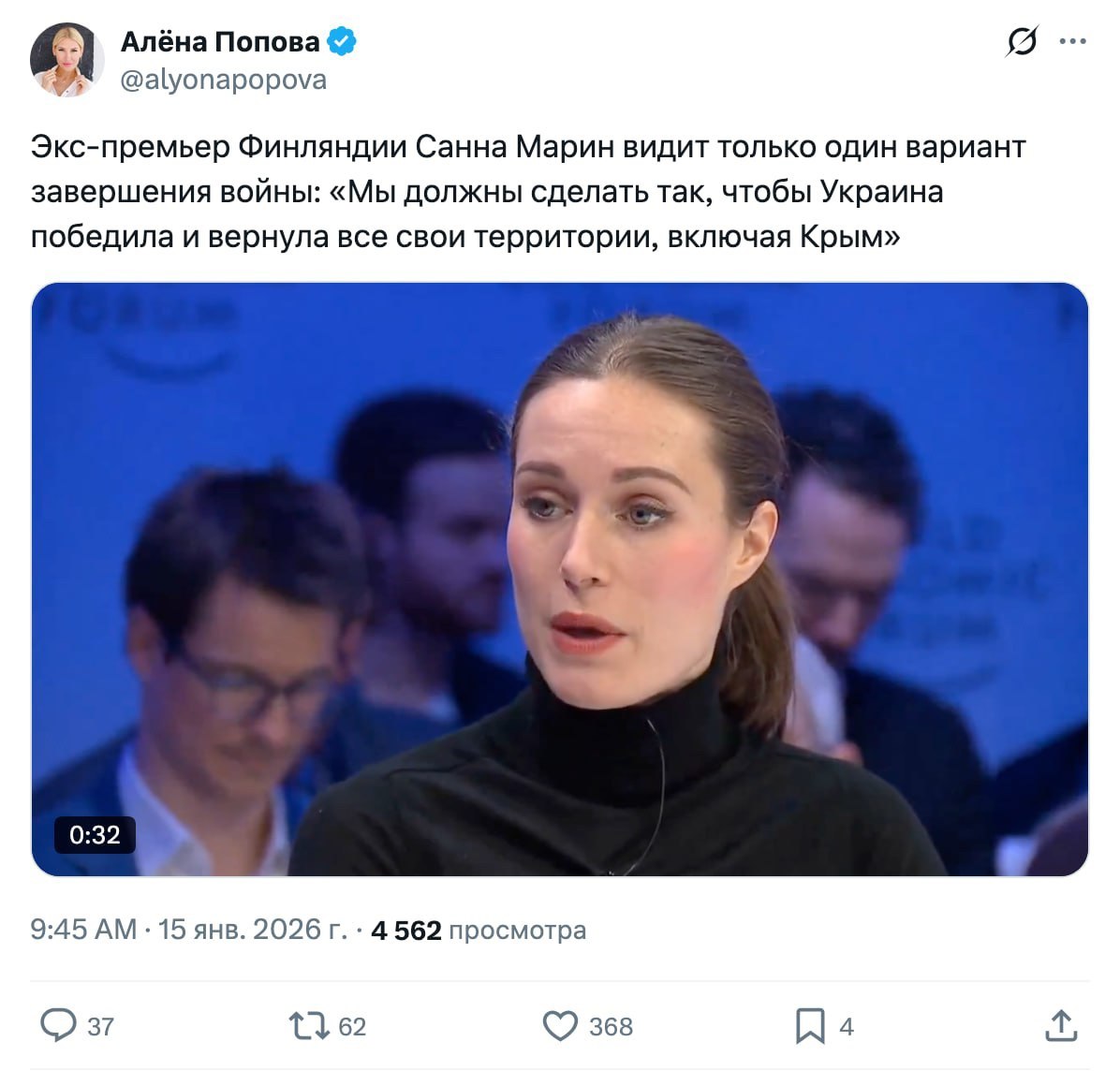Like the post with heart icon
Screen dimensions: 1120x1071
(x=560, y=1026)
